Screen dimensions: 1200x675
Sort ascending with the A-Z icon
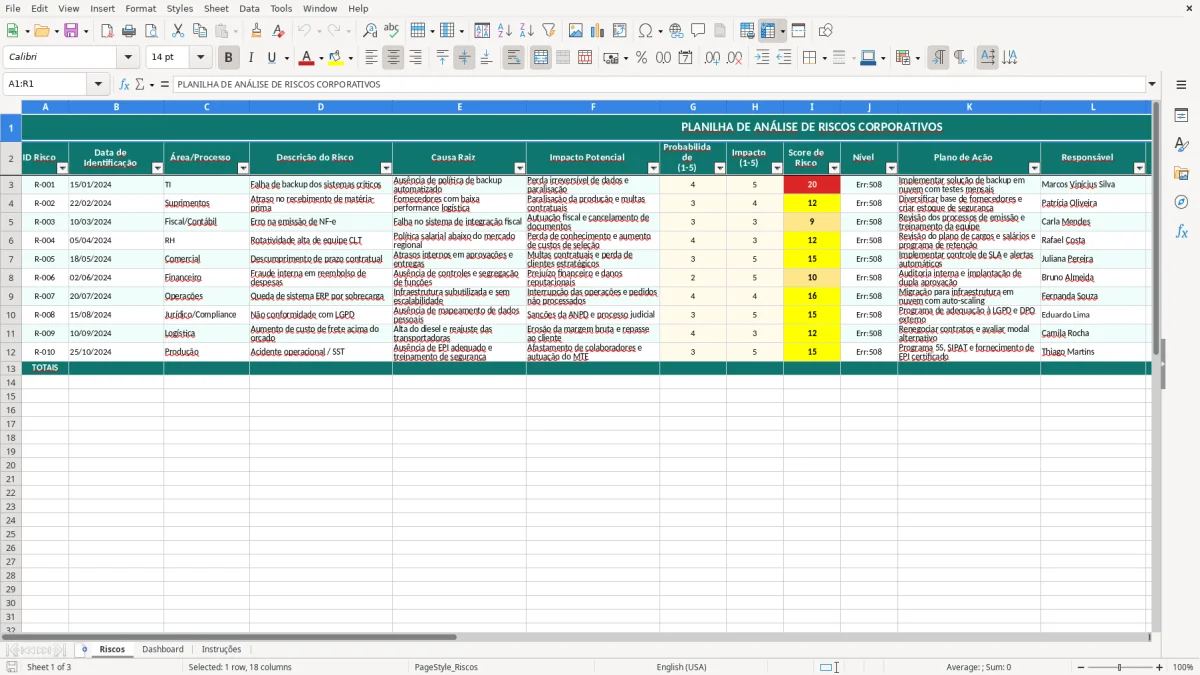504,31
